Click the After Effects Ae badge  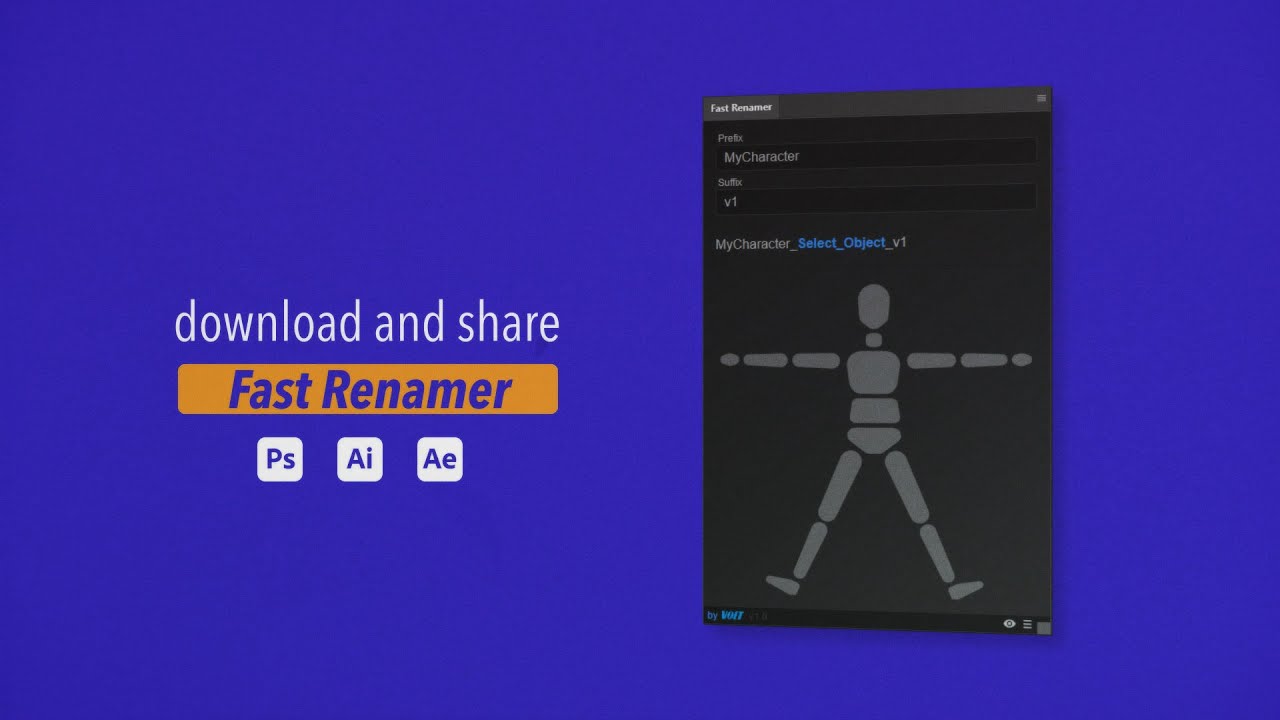[440, 459]
